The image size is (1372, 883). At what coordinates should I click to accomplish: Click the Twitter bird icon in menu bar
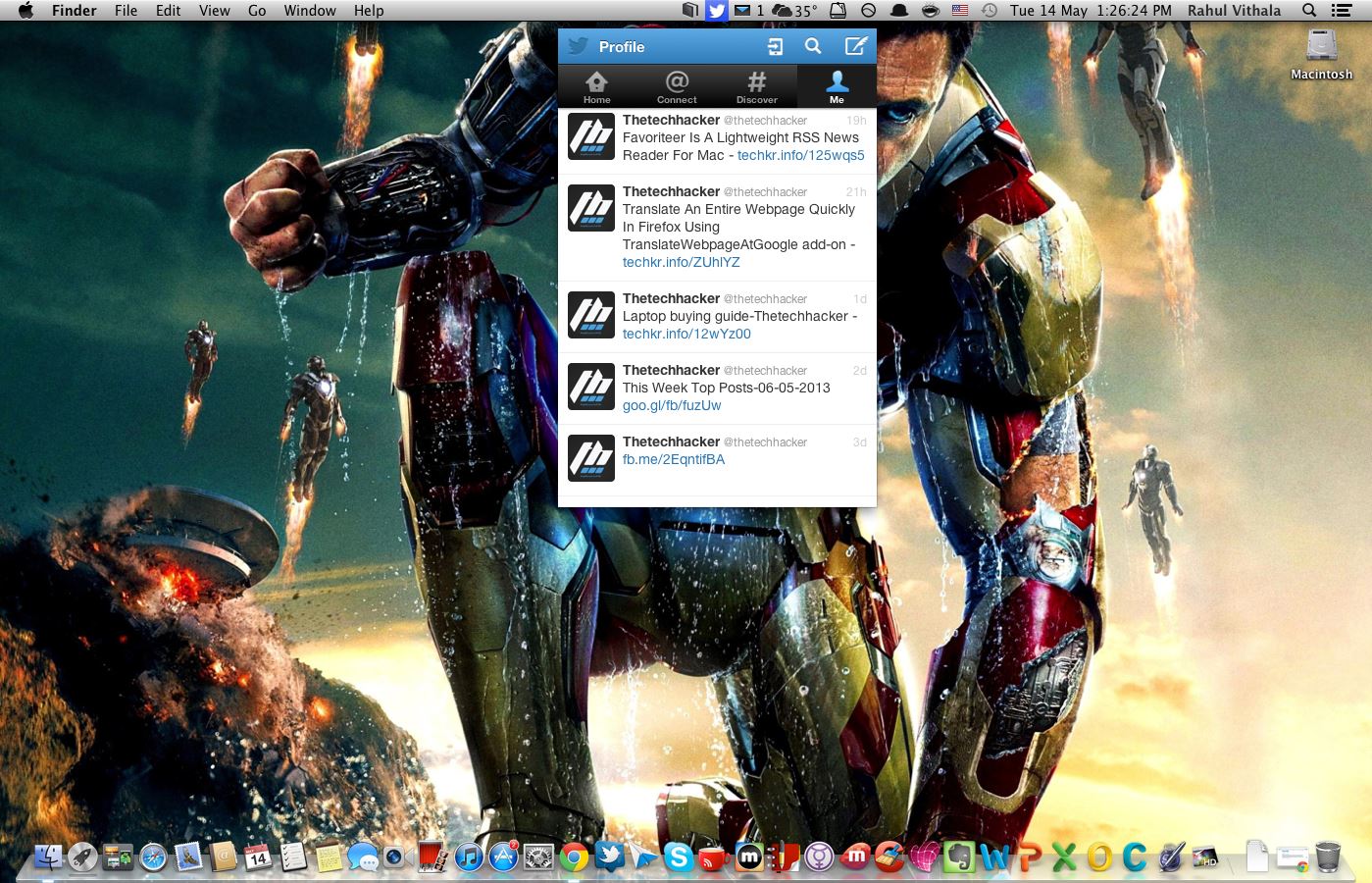tap(717, 11)
